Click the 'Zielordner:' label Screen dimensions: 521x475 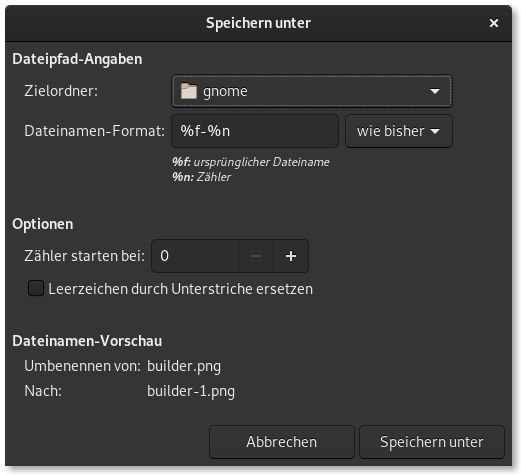coord(61,91)
